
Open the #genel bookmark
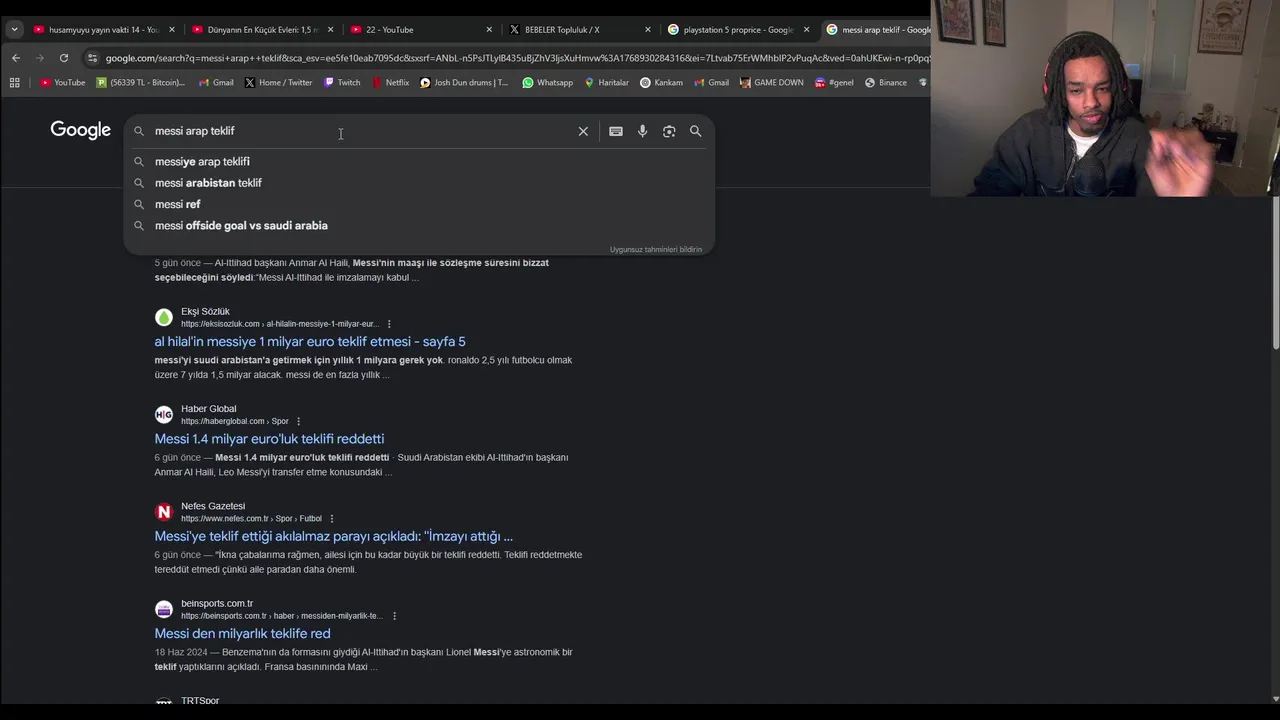click(x=834, y=83)
